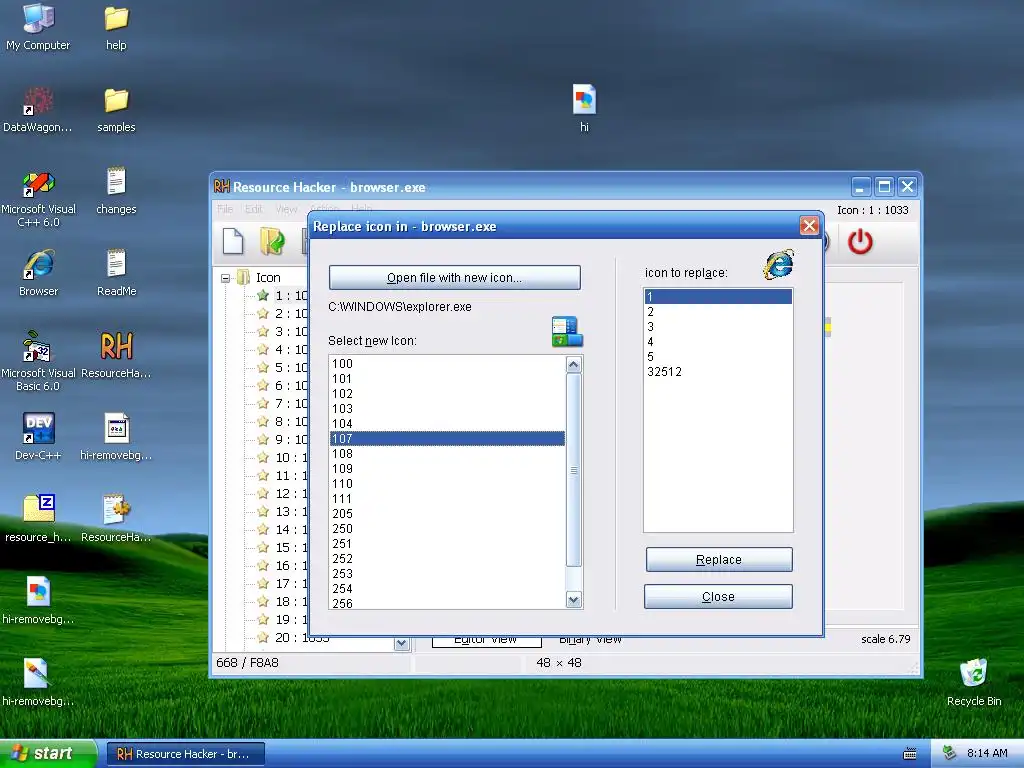The width and height of the screenshot is (1024, 768).
Task: Select tree item 5 under Icon node
Action: (x=282, y=368)
